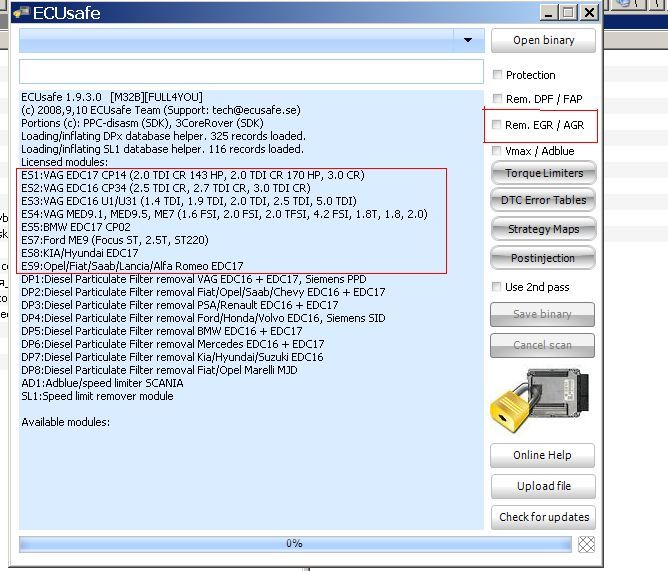Click the crosshatch icon beside progress bar
Screen dimensions: 668x571
pyautogui.click(x=586, y=544)
